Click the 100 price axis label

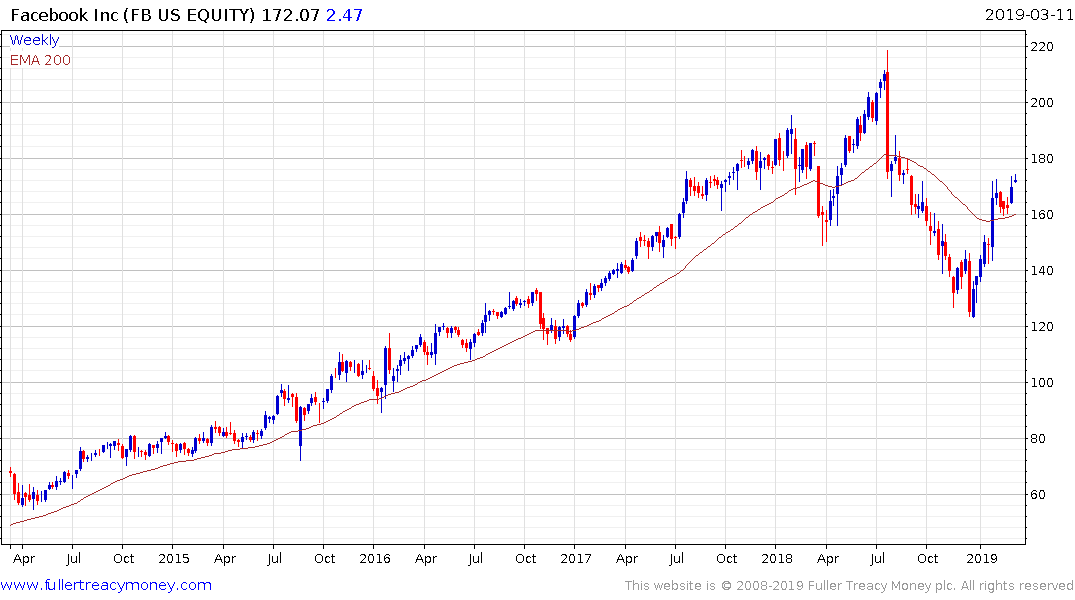click(x=1041, y=383)
